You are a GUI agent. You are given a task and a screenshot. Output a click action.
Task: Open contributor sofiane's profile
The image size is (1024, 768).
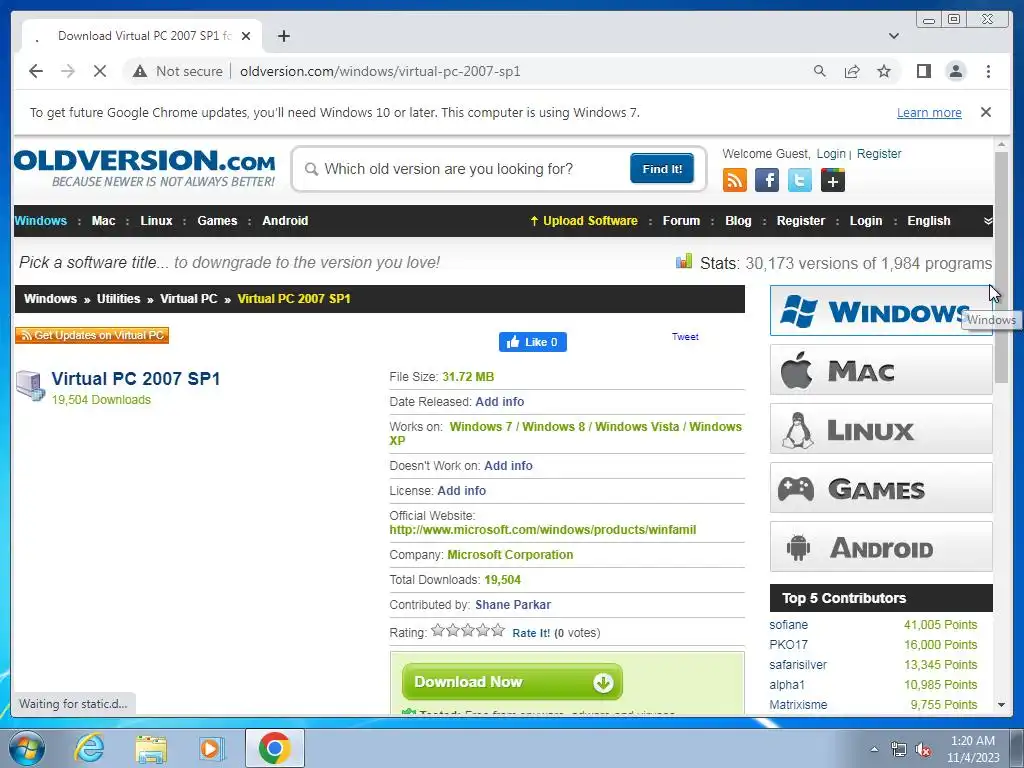(x=788, y=625)
